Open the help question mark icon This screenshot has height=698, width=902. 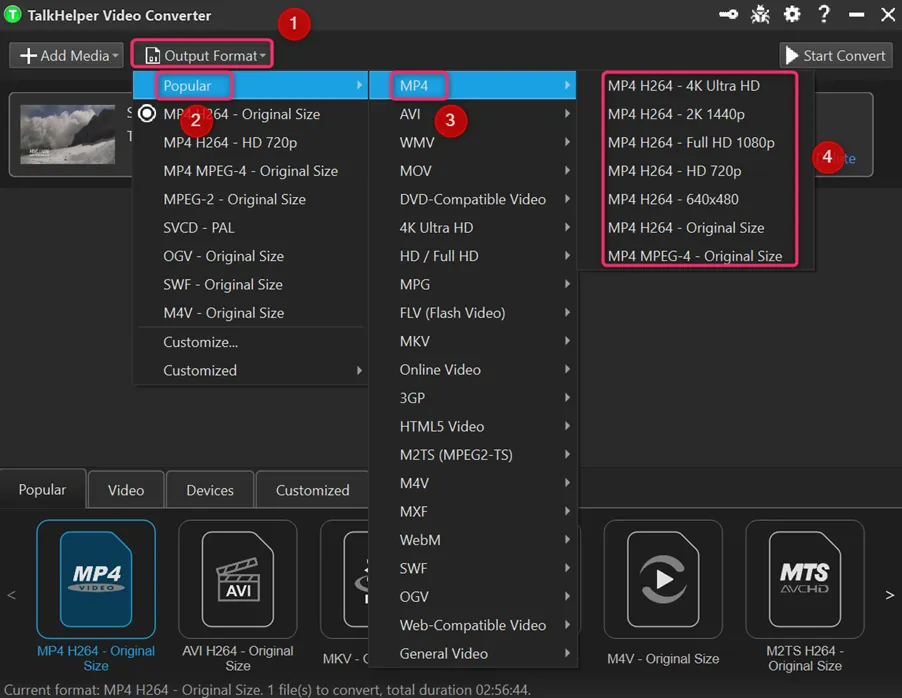tap(824, 14)
